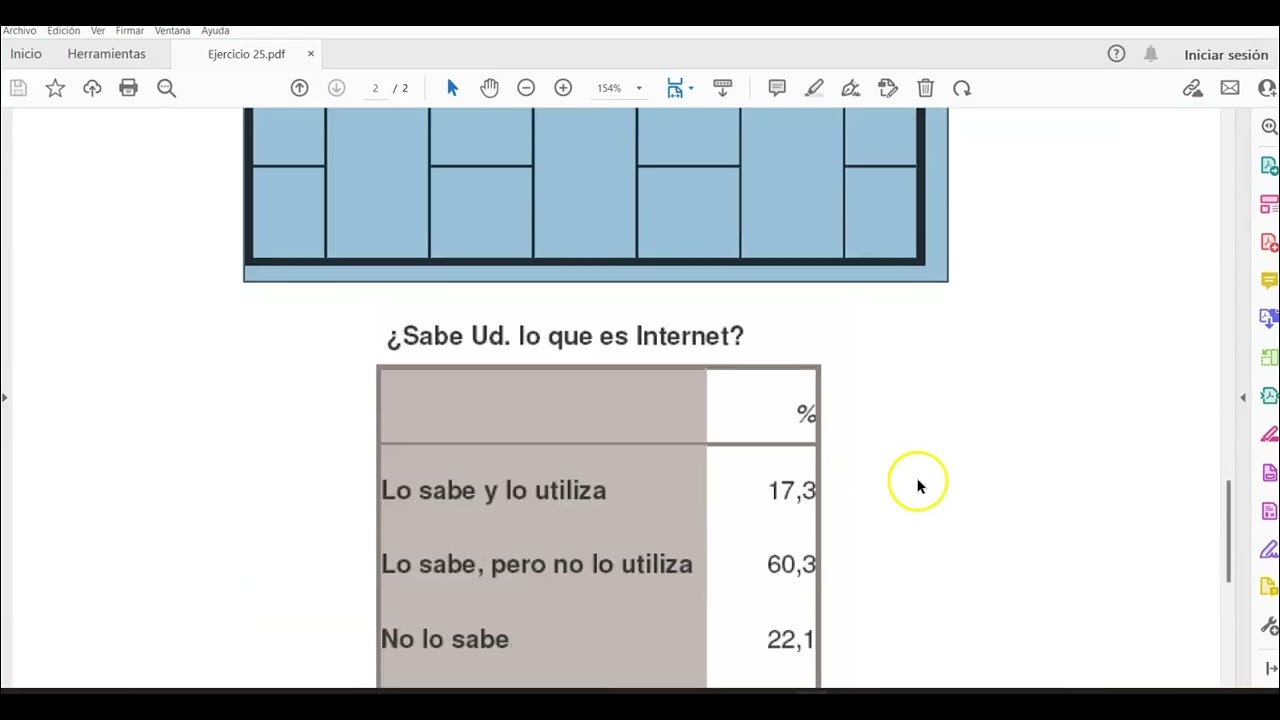Select the sign or draw tool

(x=851, y=88)
